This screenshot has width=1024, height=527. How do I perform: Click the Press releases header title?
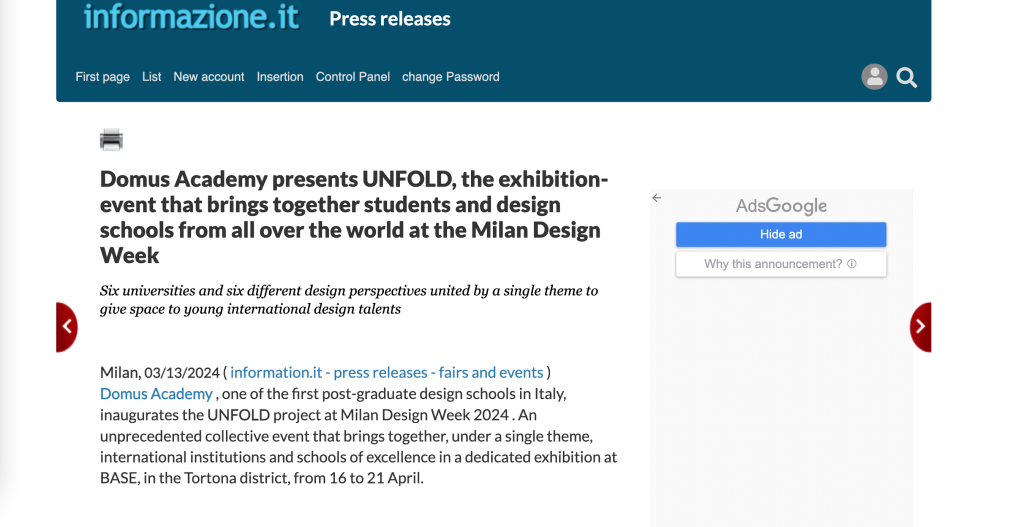click(390, 19)
